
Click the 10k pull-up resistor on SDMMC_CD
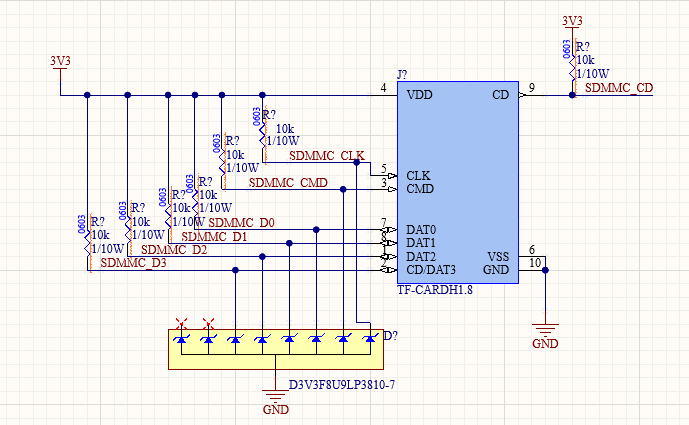click(x=572, y=66)
